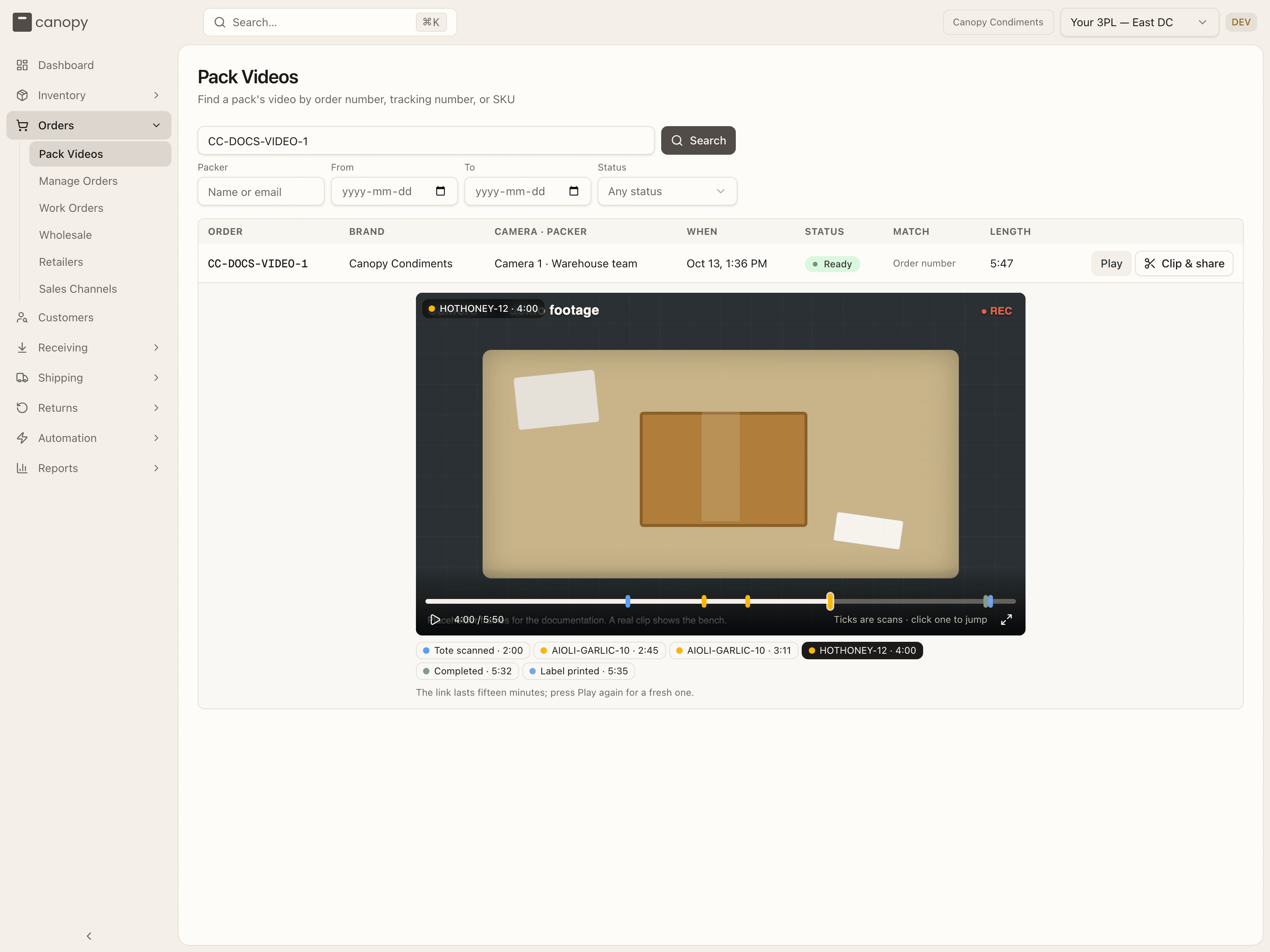Open the Wholesale page
Image resolution: width=1270 pixels, height=952 pixels.
100,235
